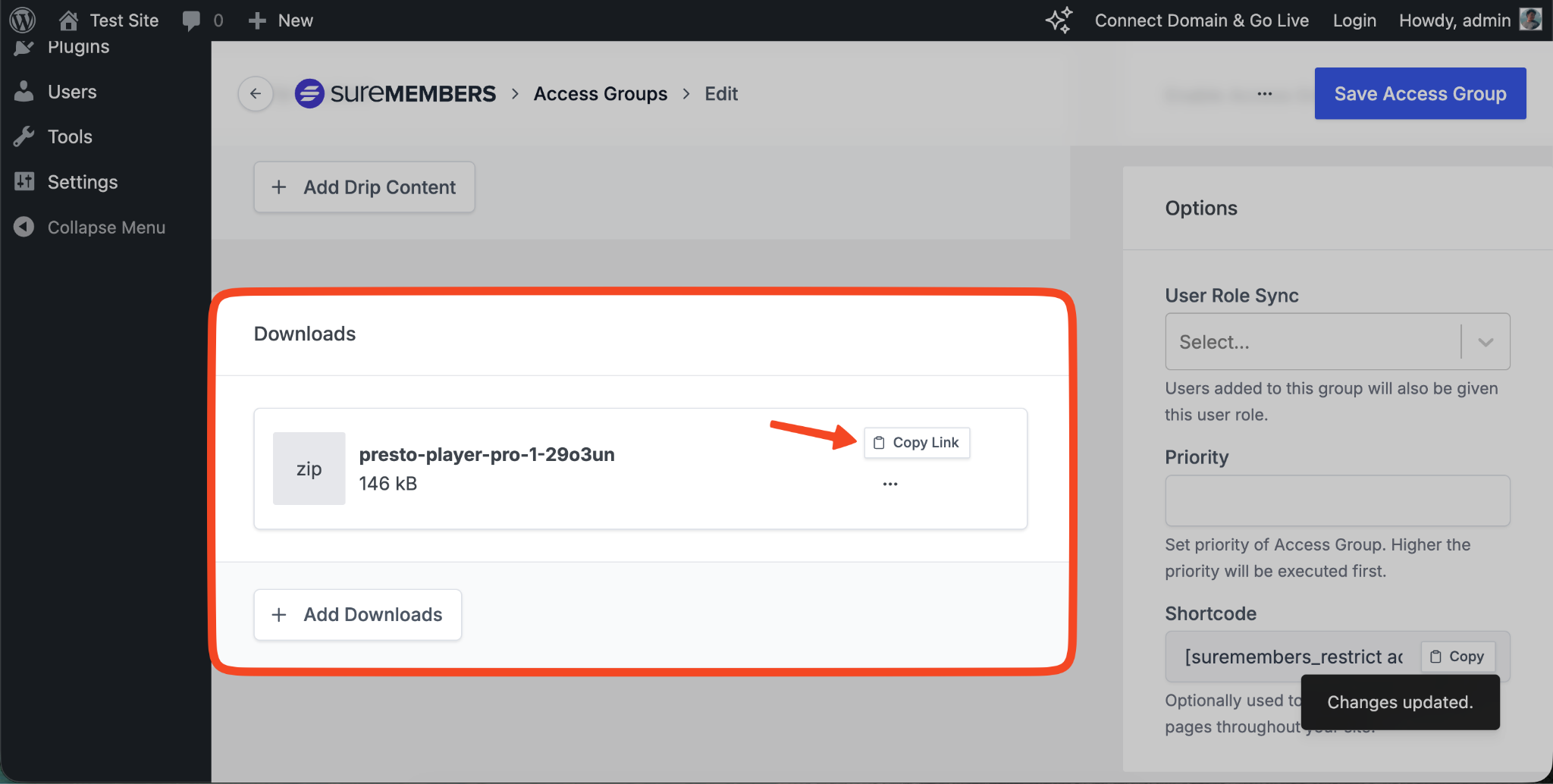Open the comments bubble icon
Screen dimensions: 1553x784
coord(191,20)
